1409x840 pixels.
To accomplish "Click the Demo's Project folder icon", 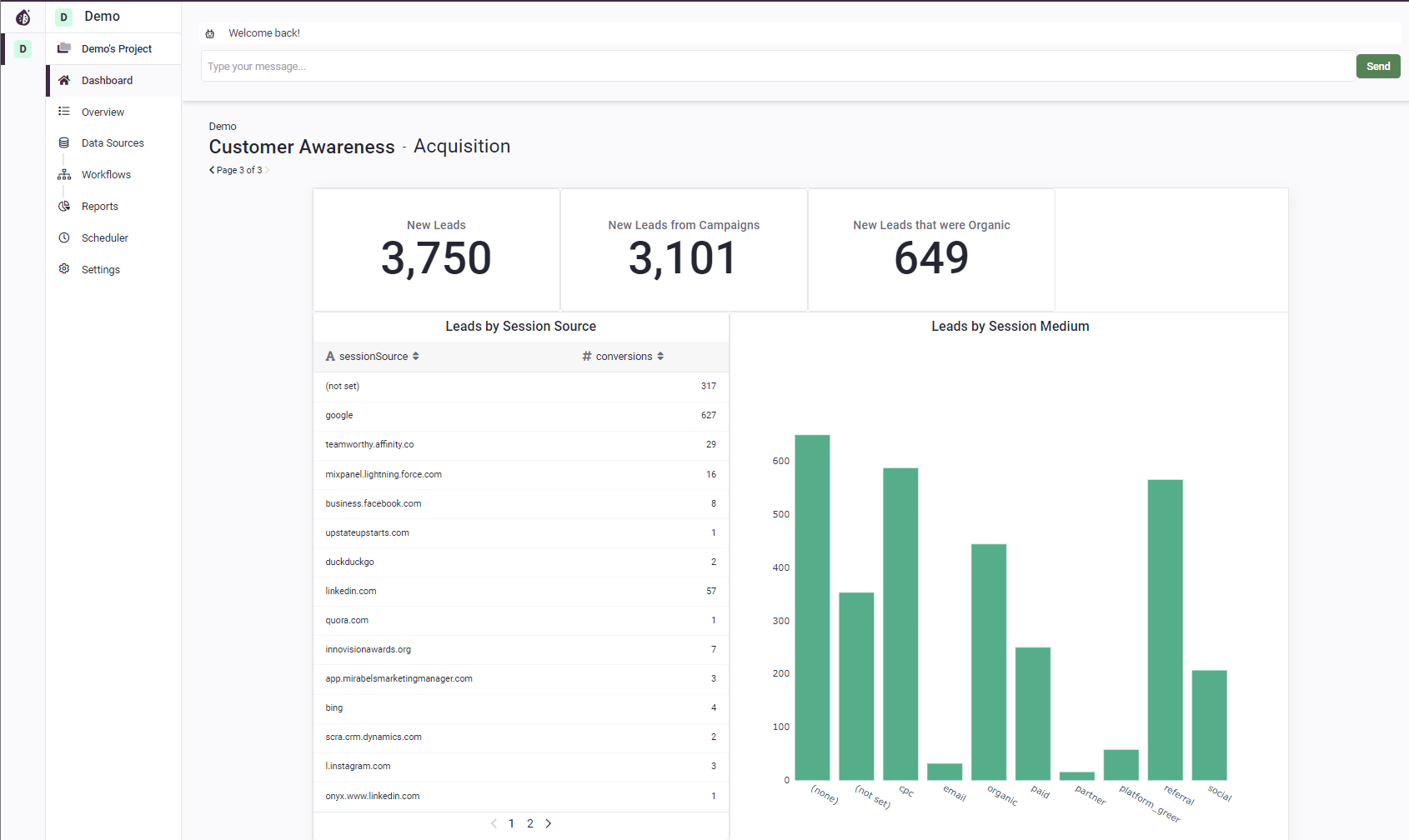I will (x=64, y=47).
